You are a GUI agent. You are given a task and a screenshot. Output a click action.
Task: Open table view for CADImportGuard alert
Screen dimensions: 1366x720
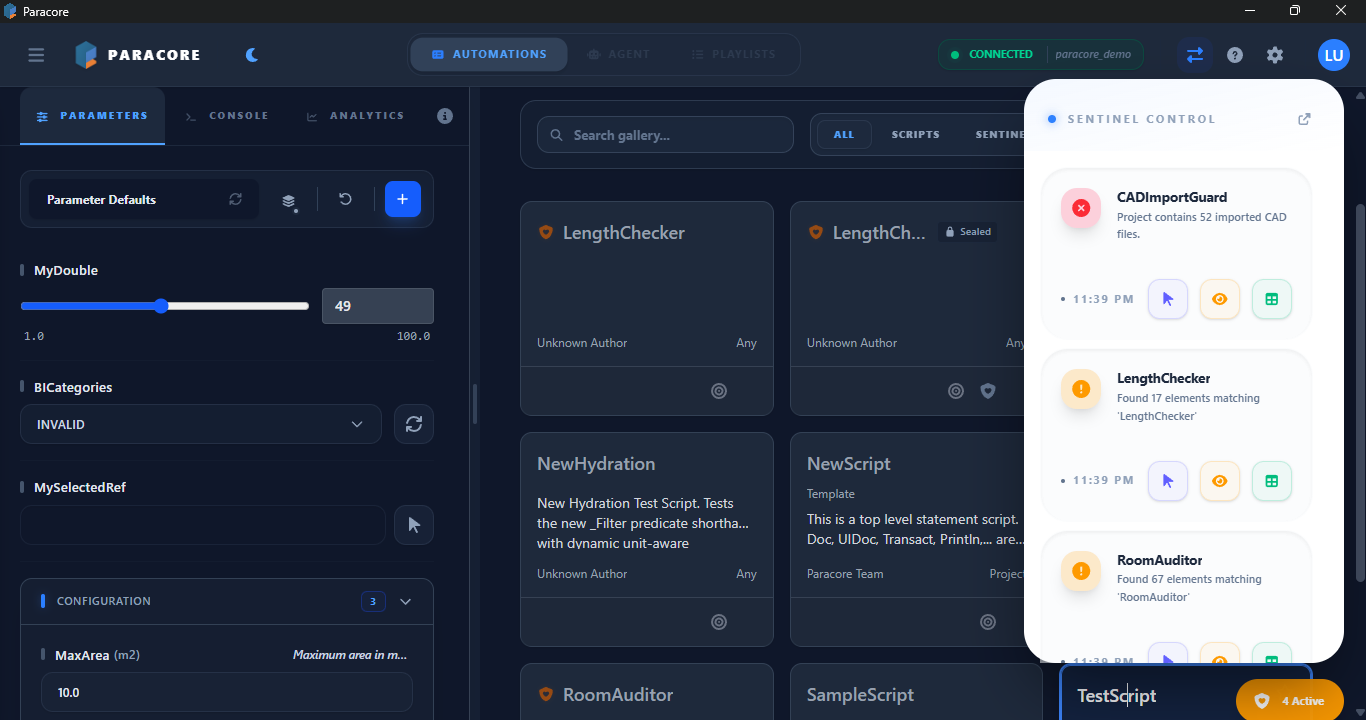[1272, 299]
